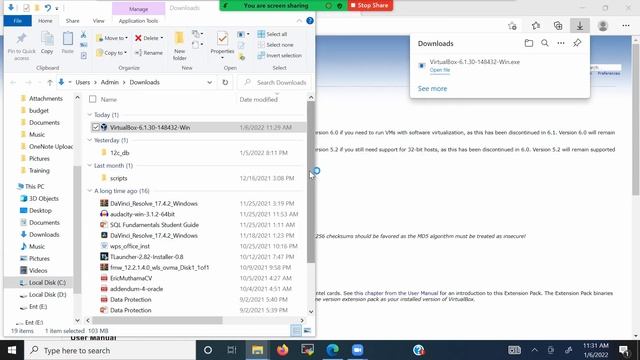
Task: Open downloads folder icon in Edge Downloads panel
Action: click(529, 43)
